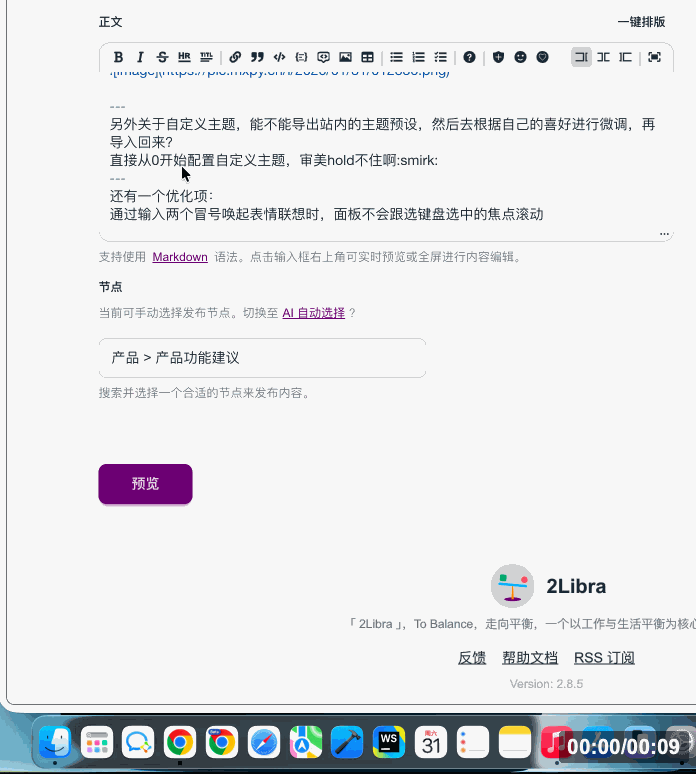The image size is (696, 774).
Task: Insert a blockquote with the quote icon
Action: [257, 58]
